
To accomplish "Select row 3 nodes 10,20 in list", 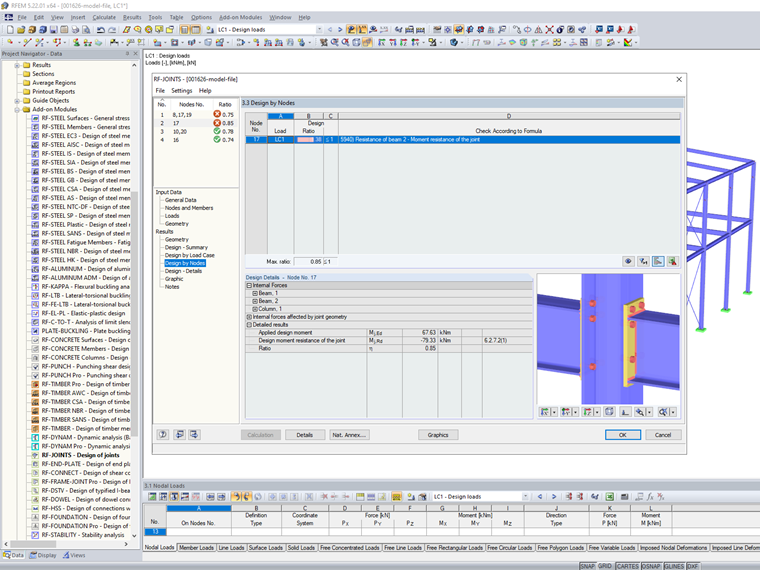I will tap(196, 131).
